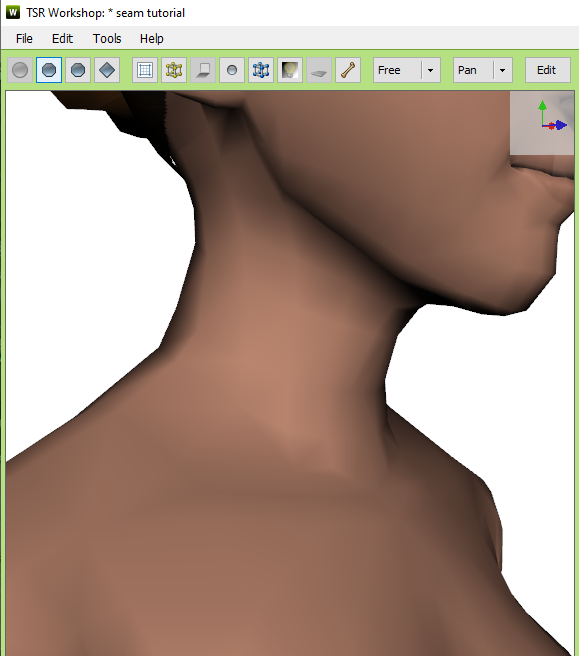Click the Edit button in toolbar

click(548, 70)
